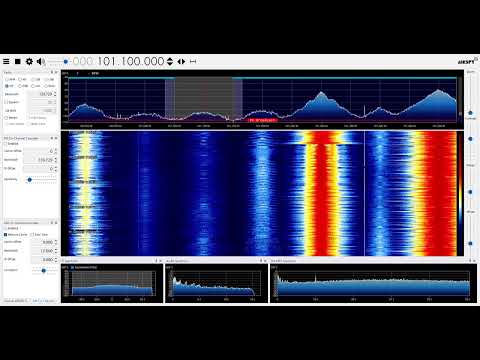
Task: Close the Radio panel
Action: (x=56, y=72)
